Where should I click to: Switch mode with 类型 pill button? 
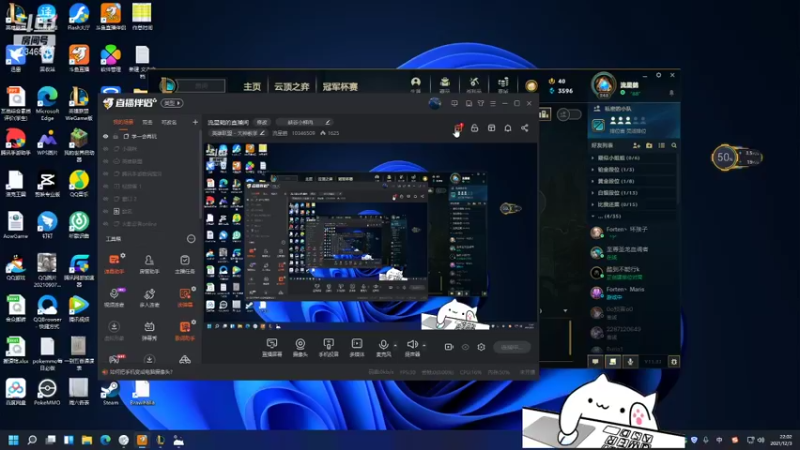[172, 103]
